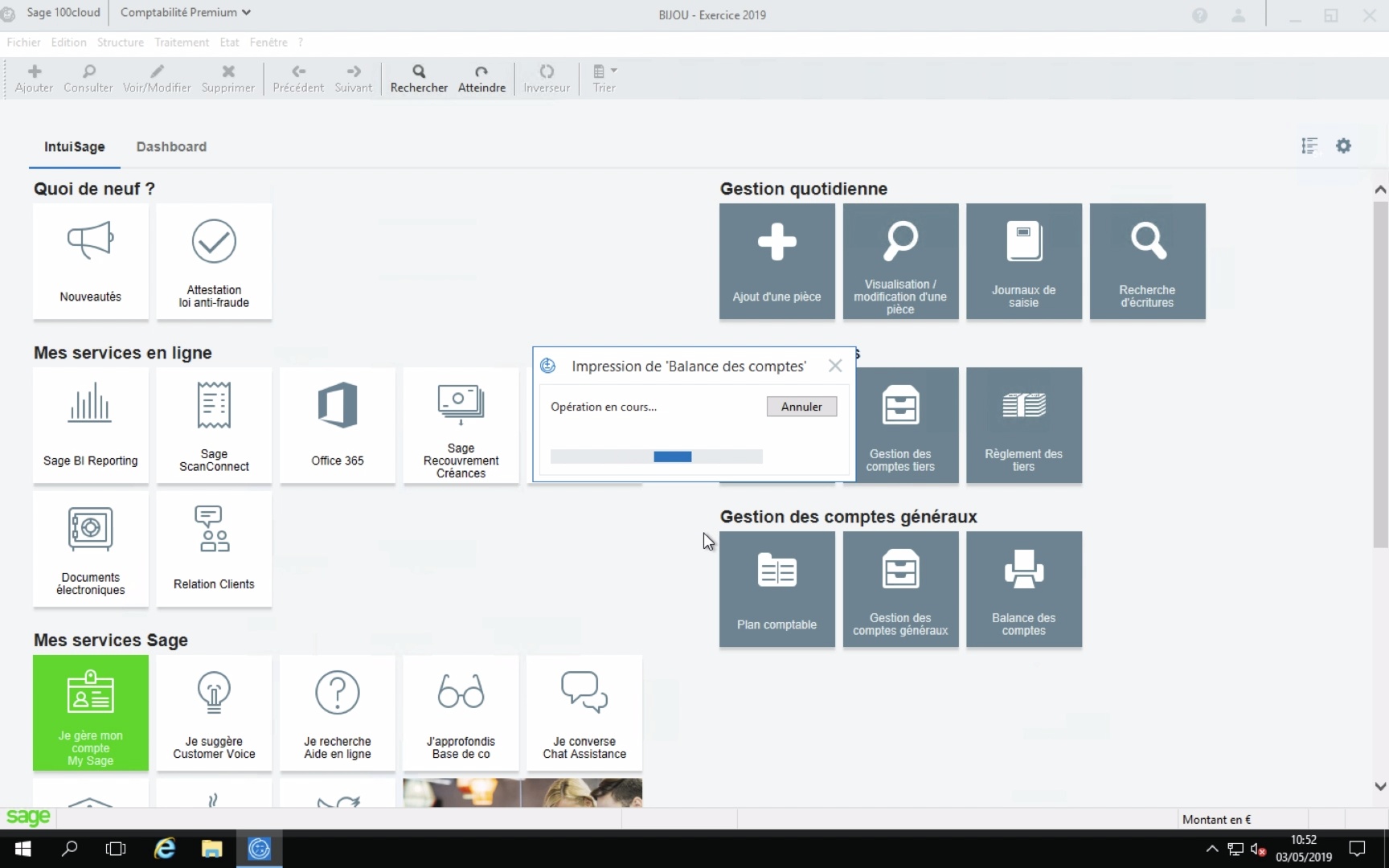Open Je gère mon compte My Sage
The width and height of the screenshot is (1389, 868).
91,713
